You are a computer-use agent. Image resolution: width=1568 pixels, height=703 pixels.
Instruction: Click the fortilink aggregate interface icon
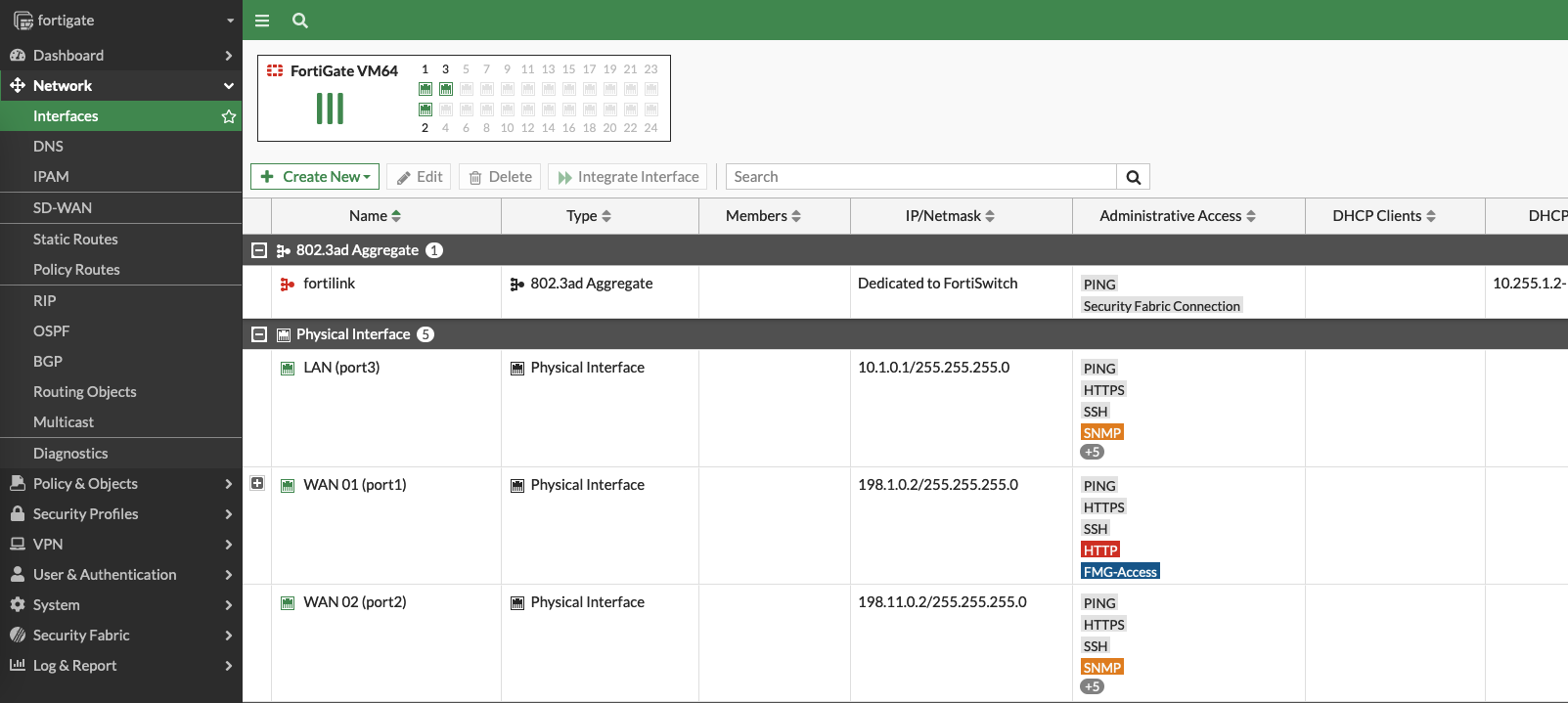tap(288, 285)
